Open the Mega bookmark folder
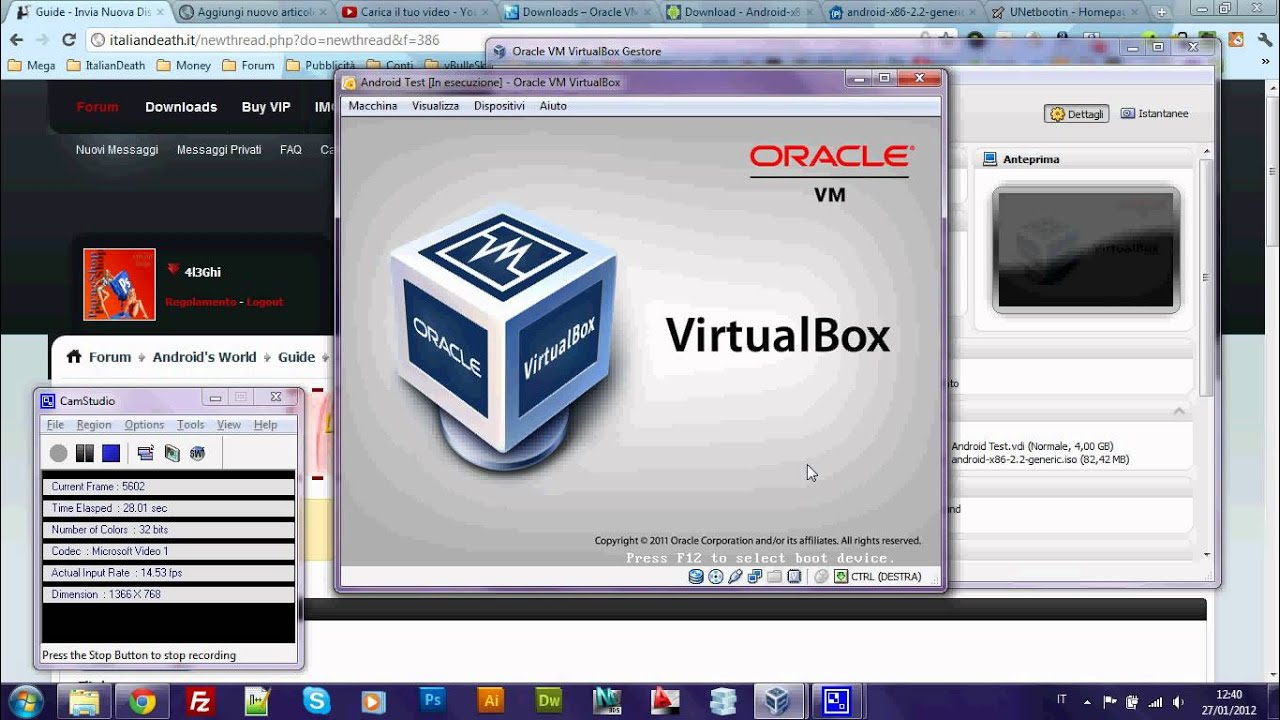The width and height of the screenshot is (1280, 720). tap(31, 65)
